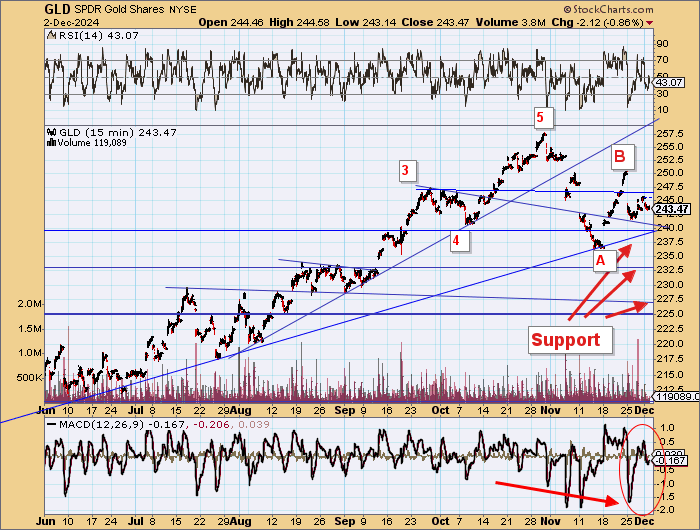
Task: Click Jul on the MACD panel date axis
Action: pos(138,521)
